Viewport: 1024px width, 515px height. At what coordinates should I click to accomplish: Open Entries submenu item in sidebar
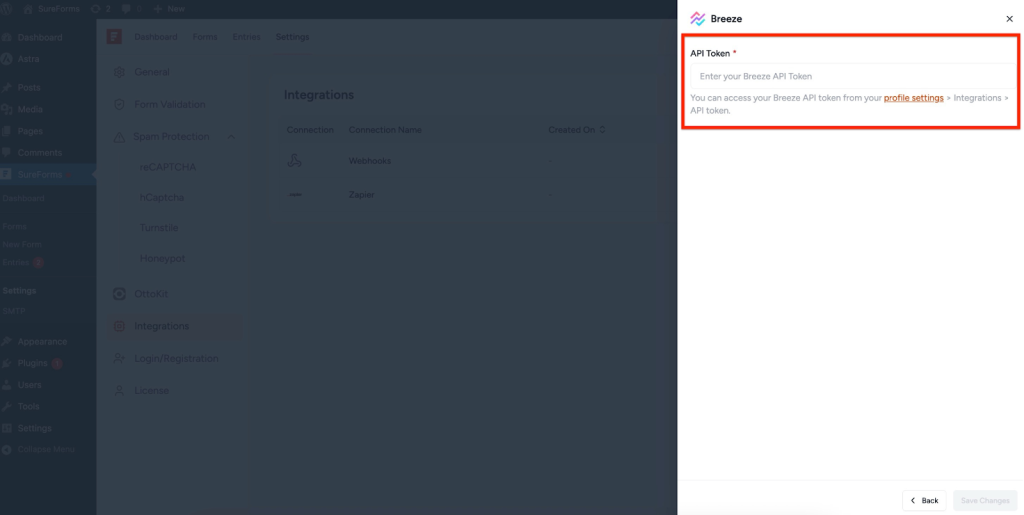tap(16, 262)
